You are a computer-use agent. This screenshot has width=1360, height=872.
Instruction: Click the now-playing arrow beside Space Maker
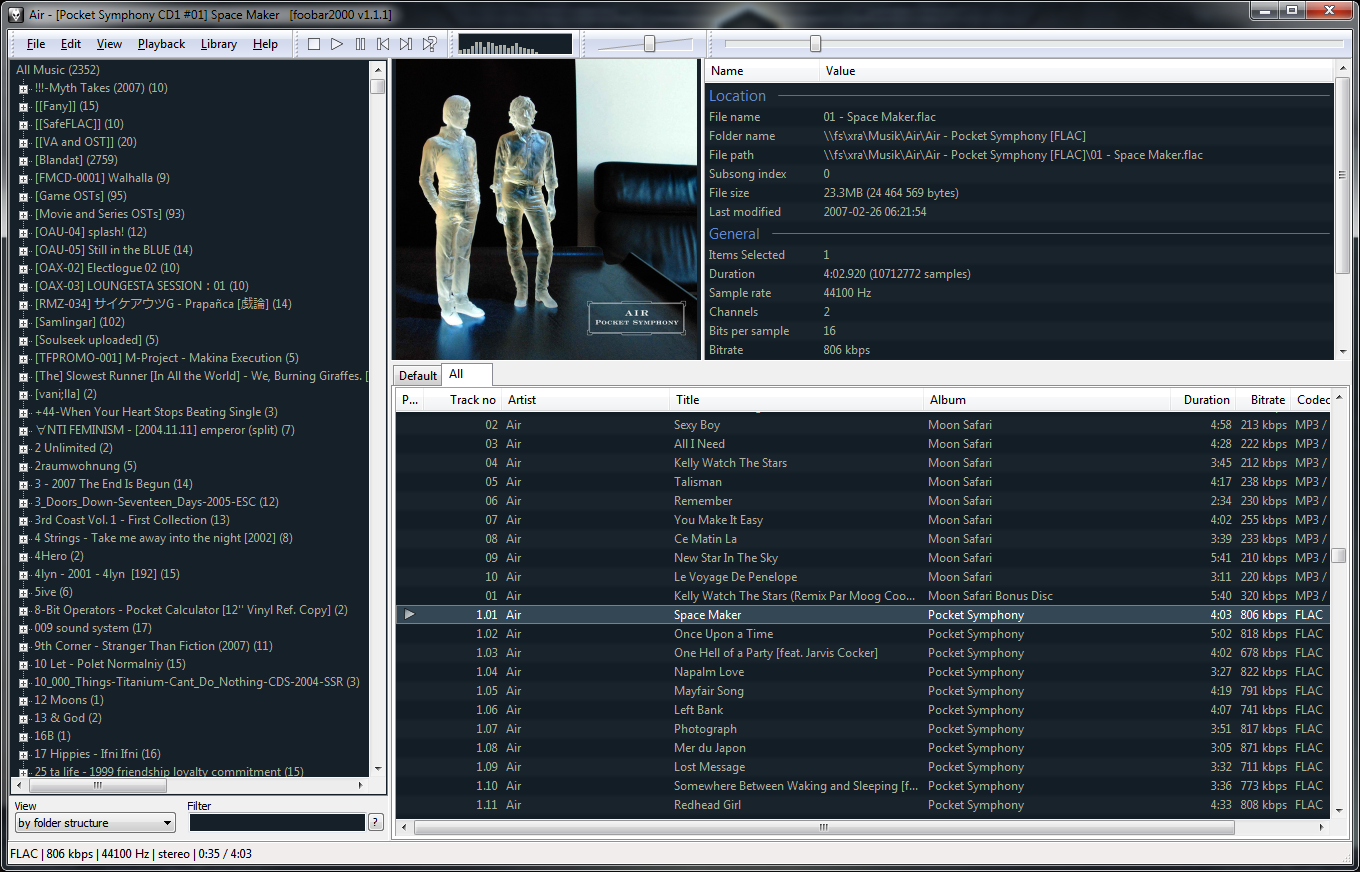[409, 615]
